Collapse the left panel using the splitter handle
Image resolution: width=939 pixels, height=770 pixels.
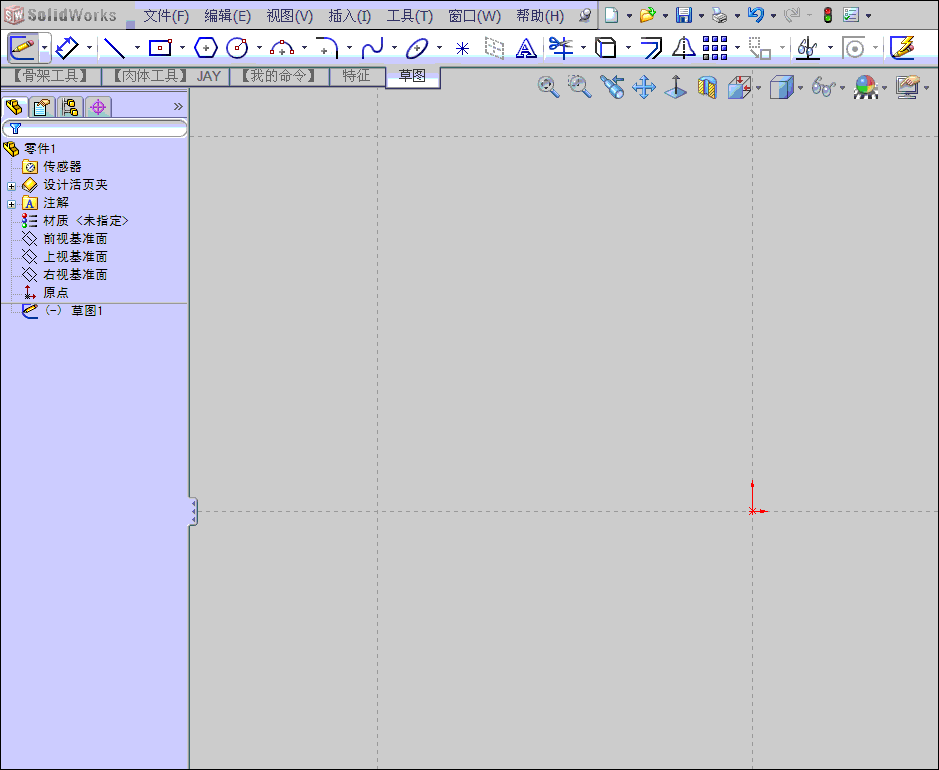pyautogui.click(x=193, y=511)
